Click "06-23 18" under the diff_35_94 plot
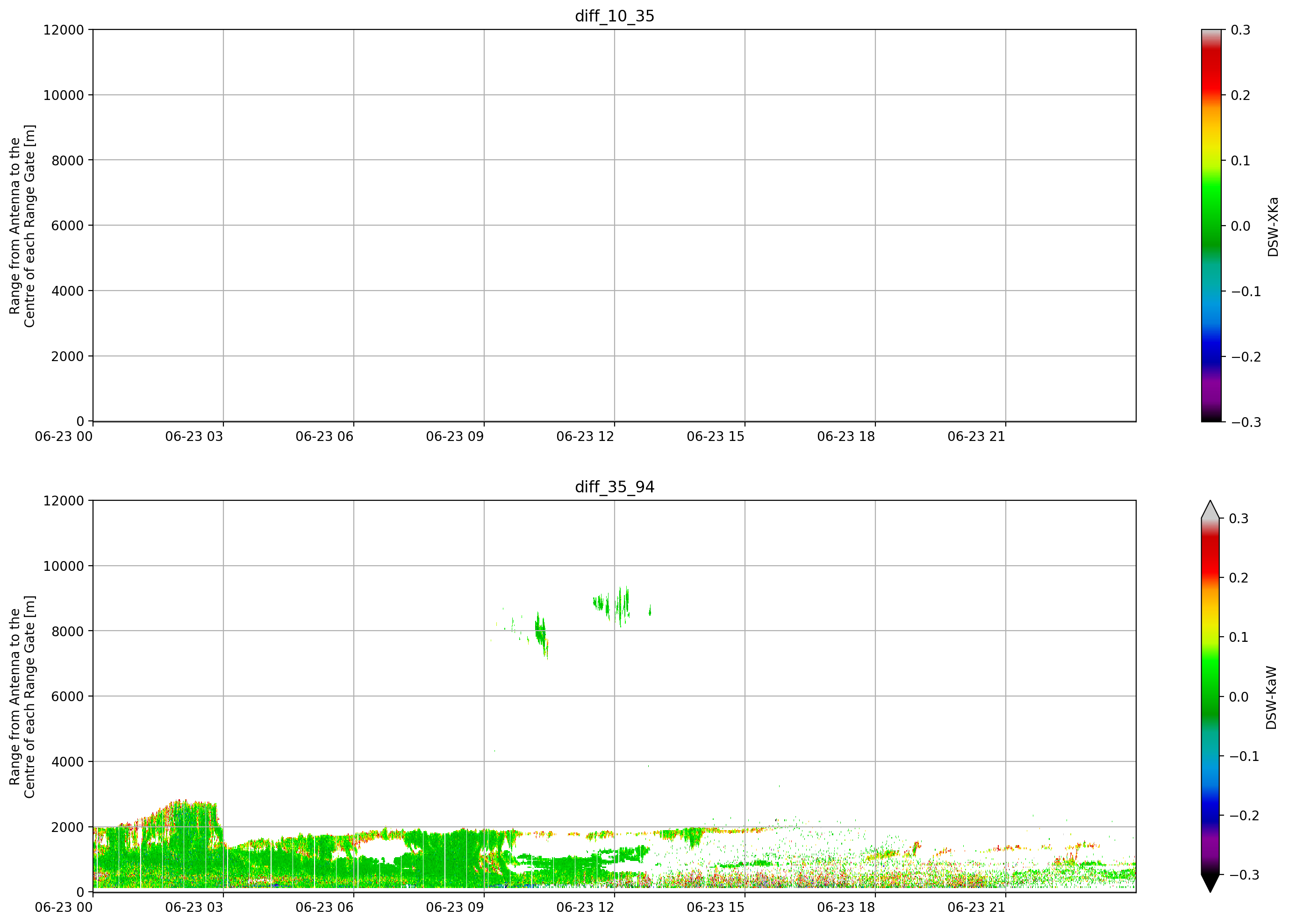The width and height of the screenshot is (1289, 924). point(846,907)
